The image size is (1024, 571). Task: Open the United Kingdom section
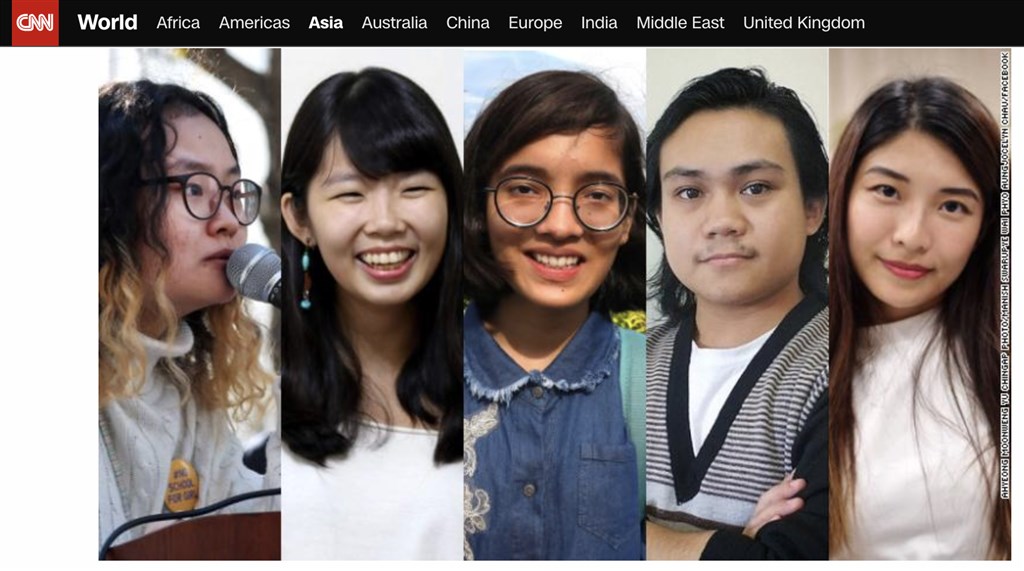pos(803,23)
